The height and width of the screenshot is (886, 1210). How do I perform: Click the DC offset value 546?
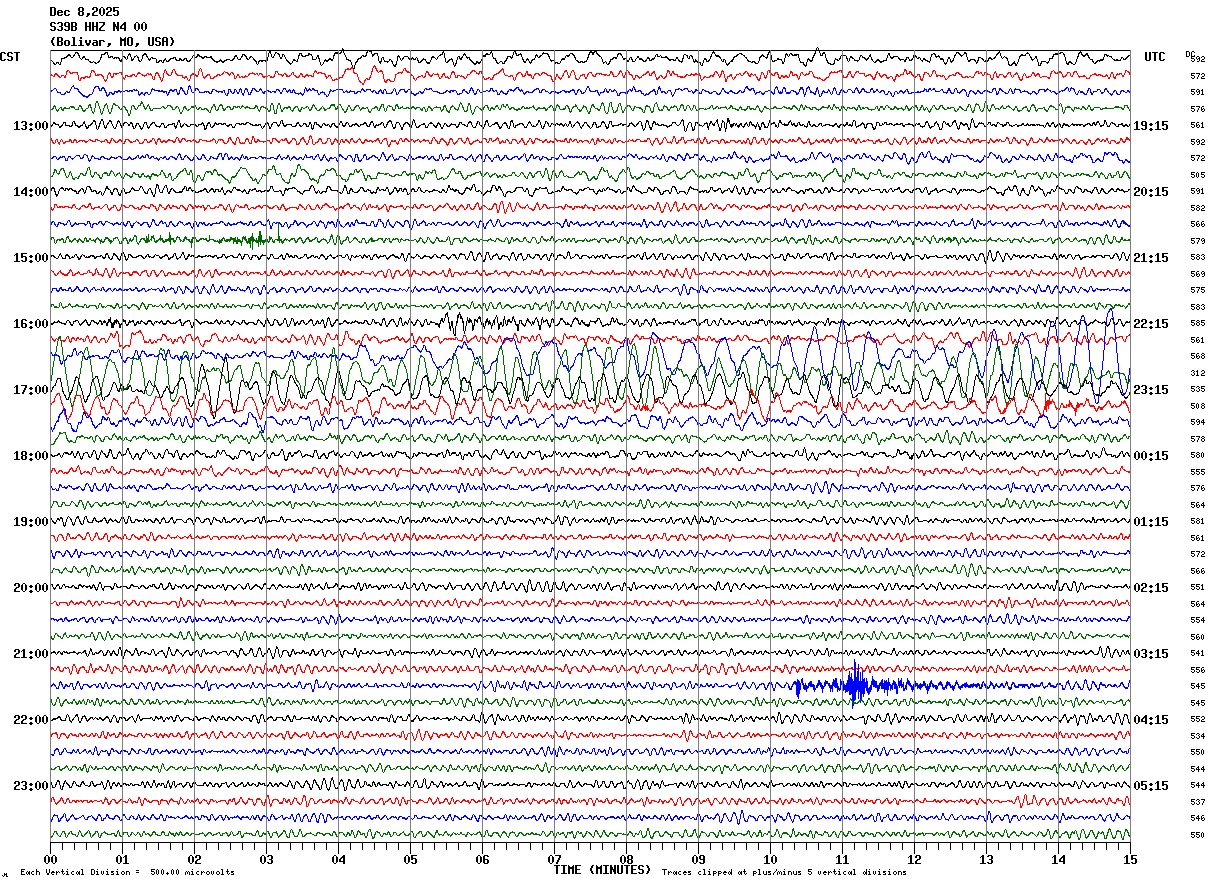pos(1197,819)
